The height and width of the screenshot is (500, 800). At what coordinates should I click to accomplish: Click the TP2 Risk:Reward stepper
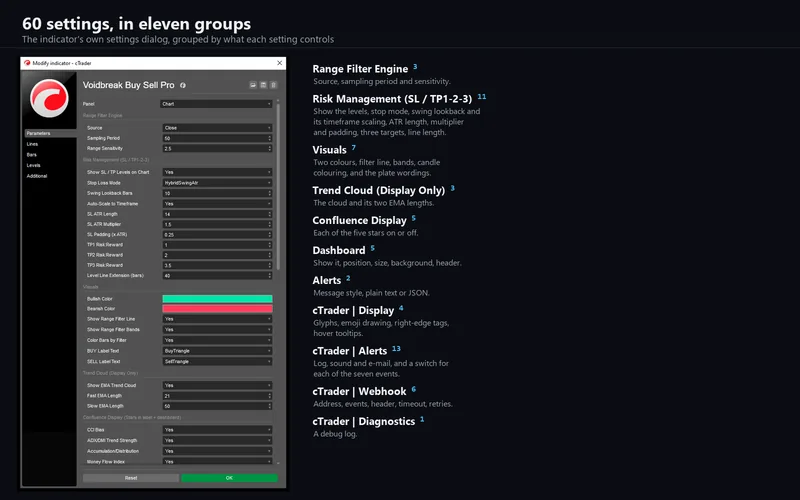click(x=217, y=255)
